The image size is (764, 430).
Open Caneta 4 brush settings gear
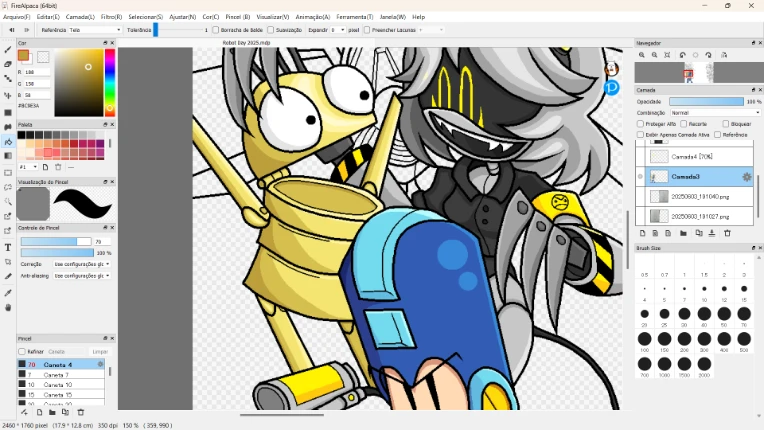point(100,364)
